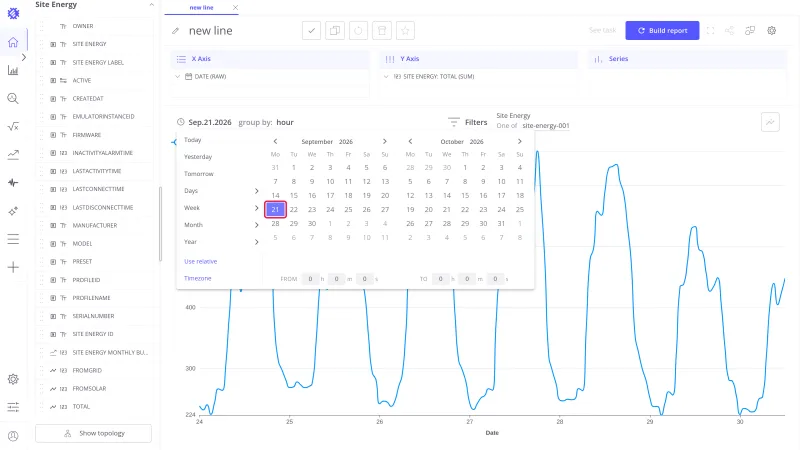The width and height of the screenshot is (800, 450).
Task: Open the bar chart icon in sidebar
Action: pyautogui.click(x=13, y=70)
